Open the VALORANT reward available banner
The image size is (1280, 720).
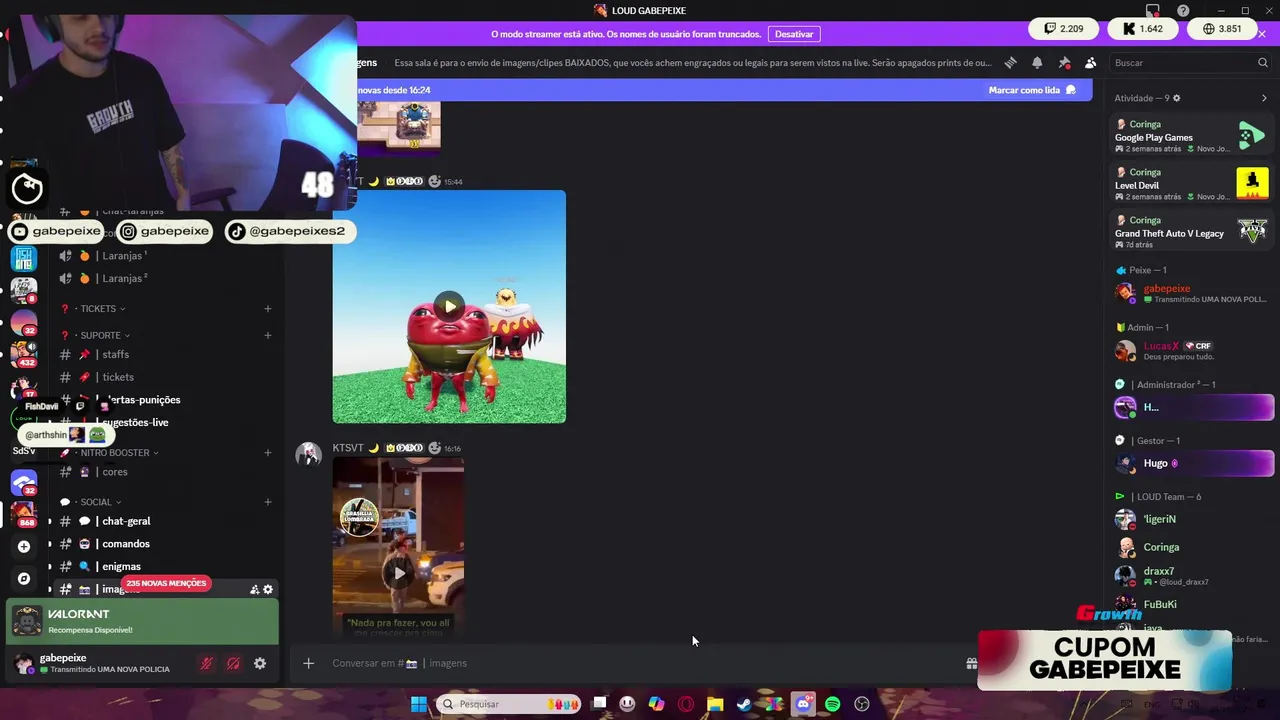pyautogui.click(x=143, y=621)
